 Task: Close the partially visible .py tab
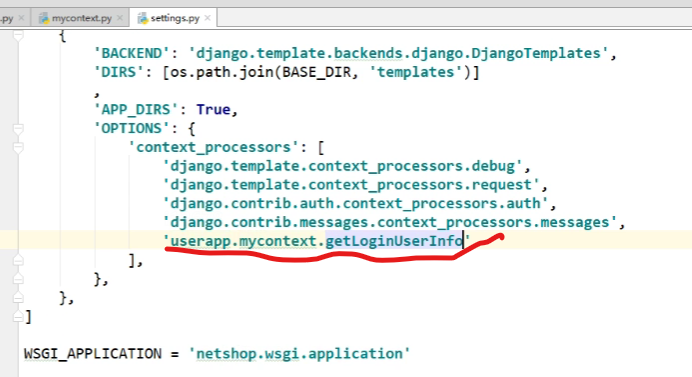[21, 19]
